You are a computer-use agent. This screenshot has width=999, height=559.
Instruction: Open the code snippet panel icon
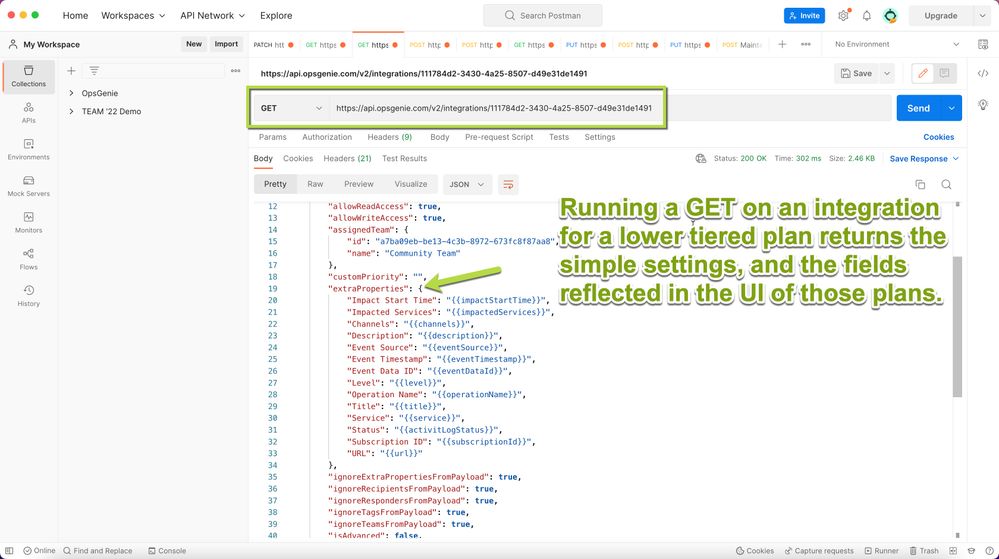pos(983,73)
